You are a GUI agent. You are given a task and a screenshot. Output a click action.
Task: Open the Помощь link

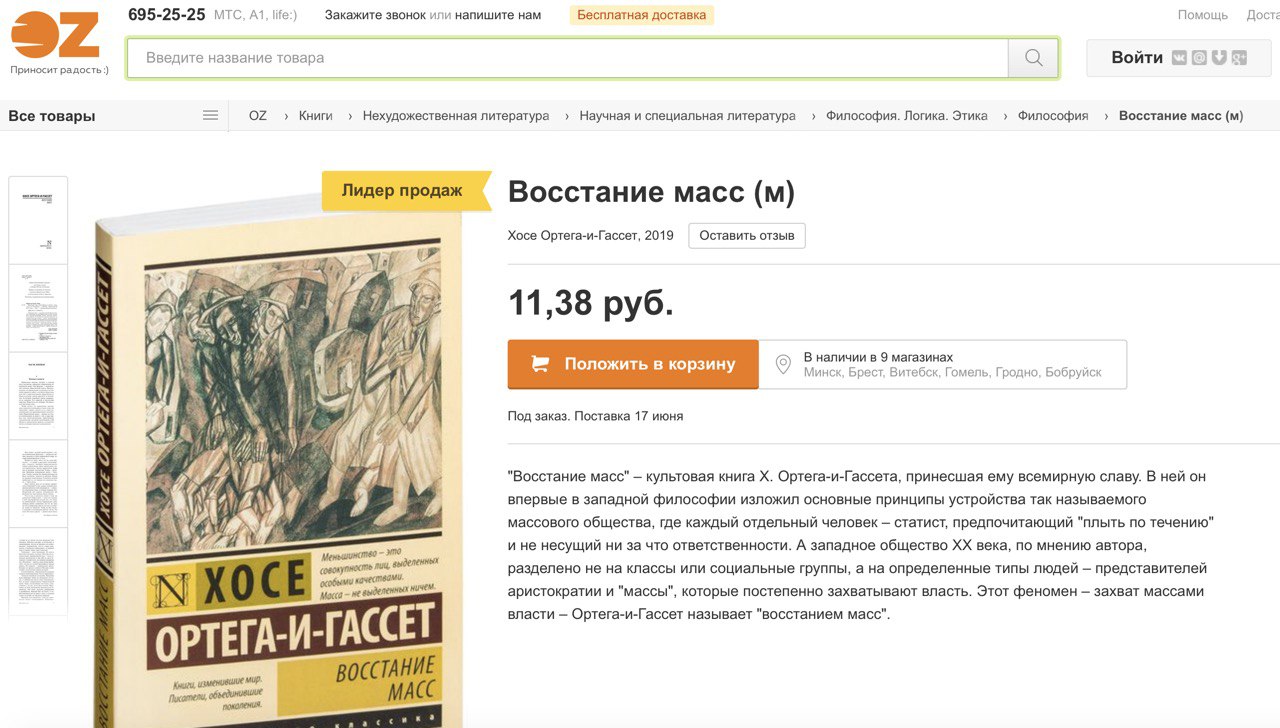1203,15
